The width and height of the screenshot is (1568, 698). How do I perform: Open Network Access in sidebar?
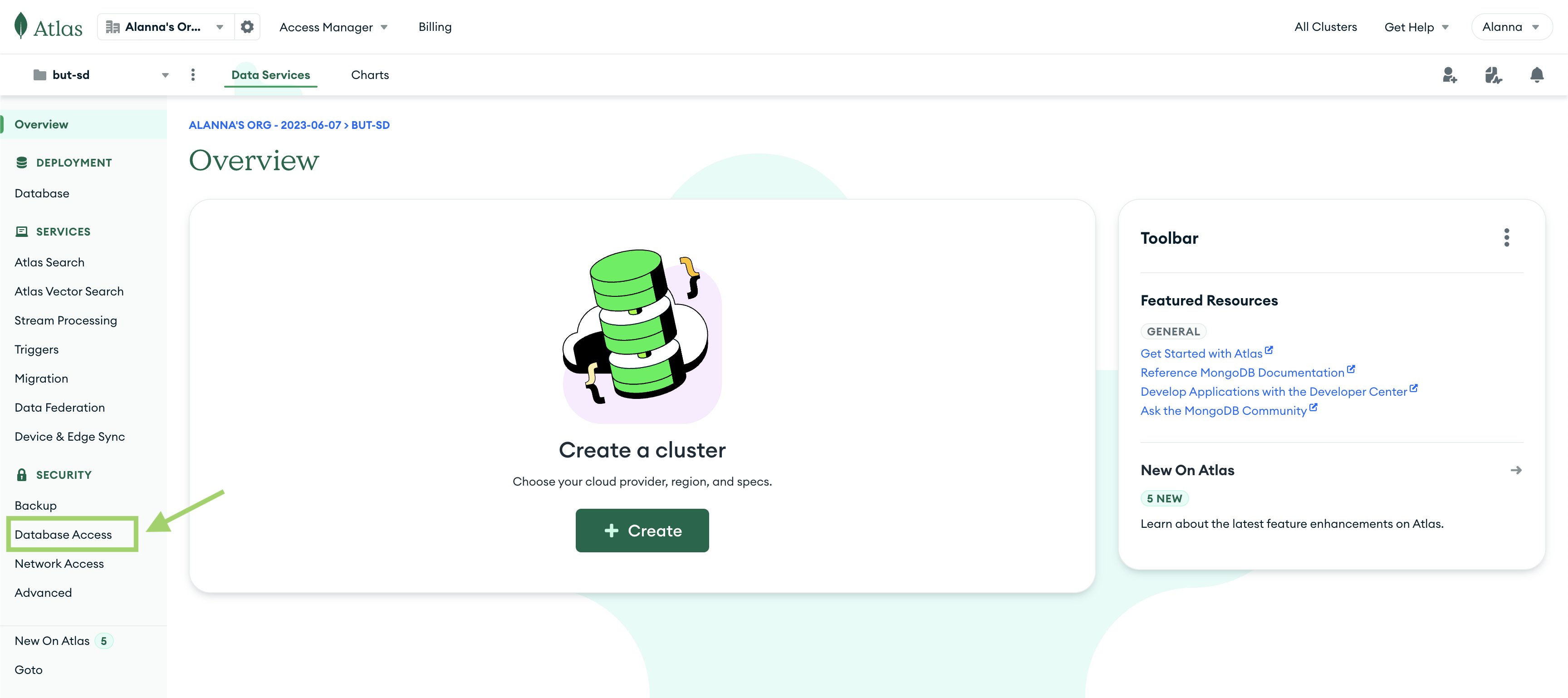pyautogui.click(x=59, y=564)
